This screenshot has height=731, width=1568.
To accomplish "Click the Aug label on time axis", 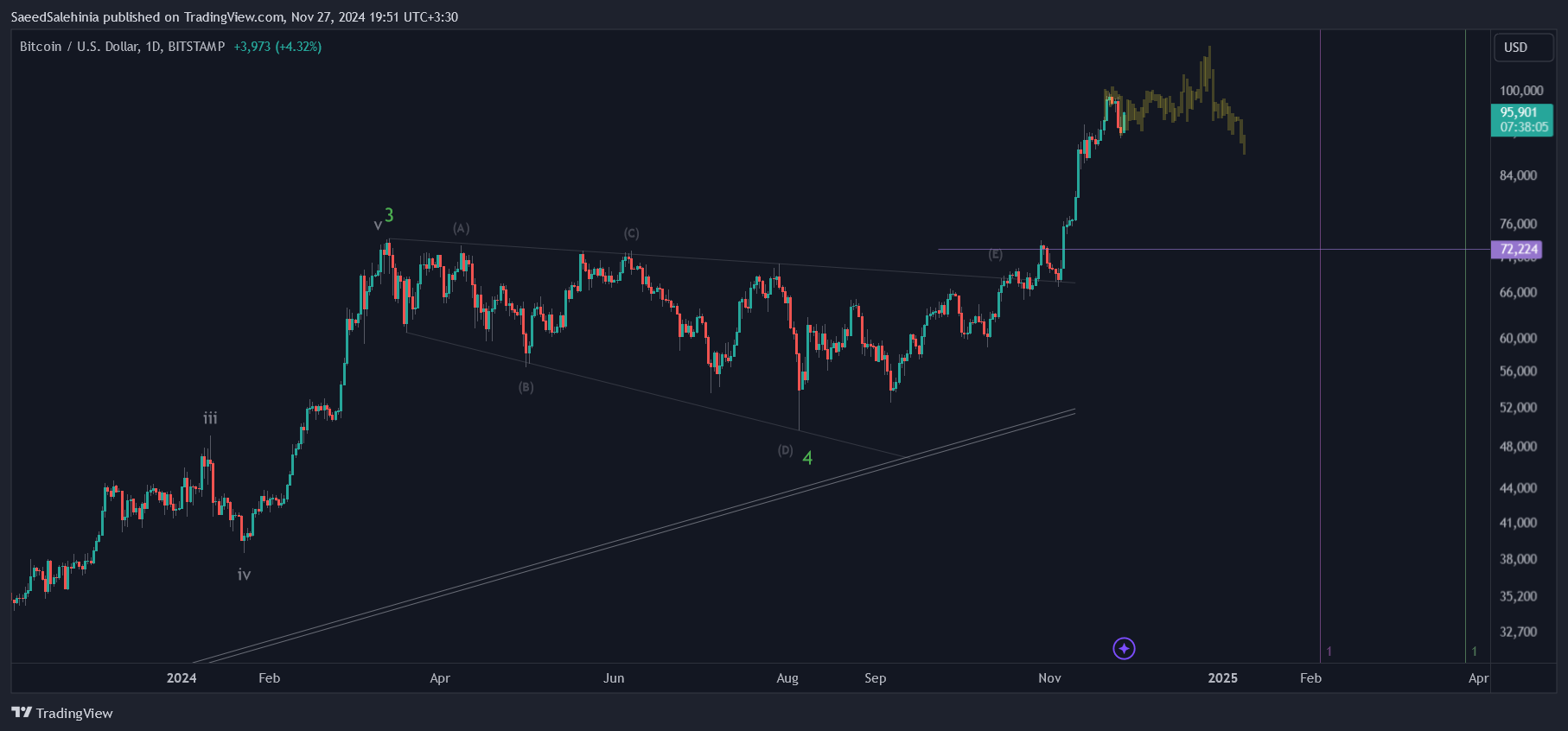I will [x=787, y=678].
